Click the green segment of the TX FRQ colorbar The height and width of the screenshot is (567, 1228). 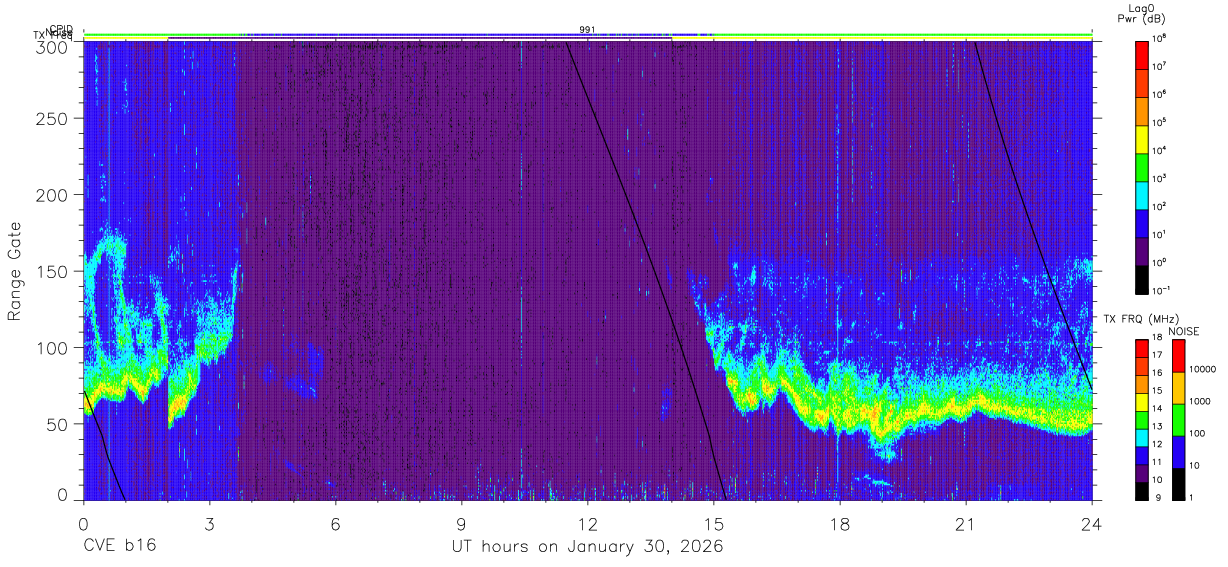pyautogui.click(x=1143, y=419)
